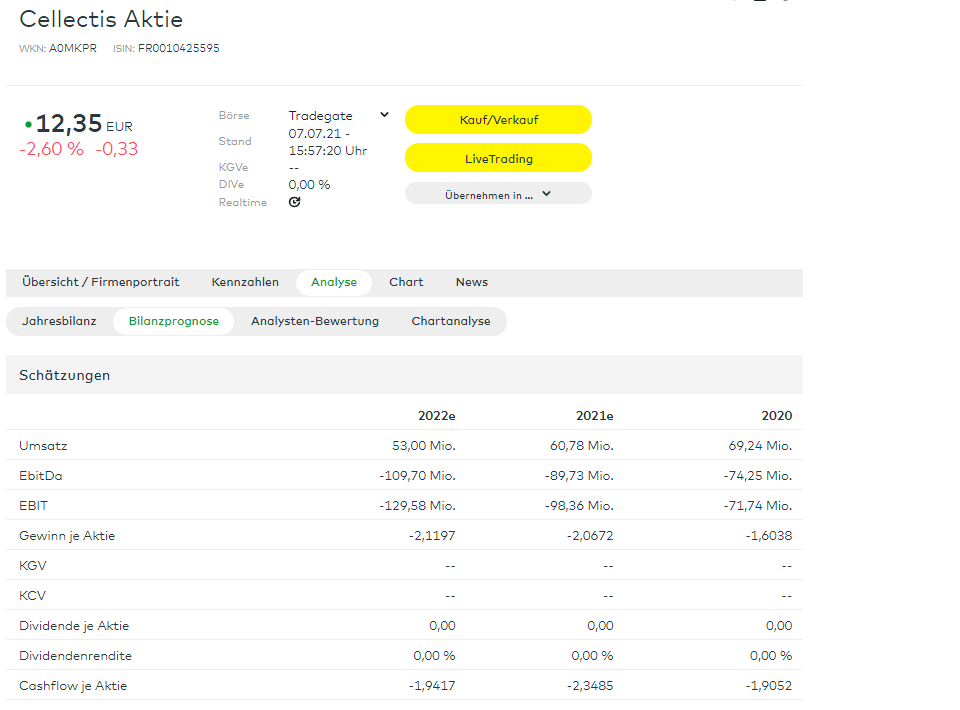Select the Analyse tab
Viewport: 960px width, 710px height.
334,283
